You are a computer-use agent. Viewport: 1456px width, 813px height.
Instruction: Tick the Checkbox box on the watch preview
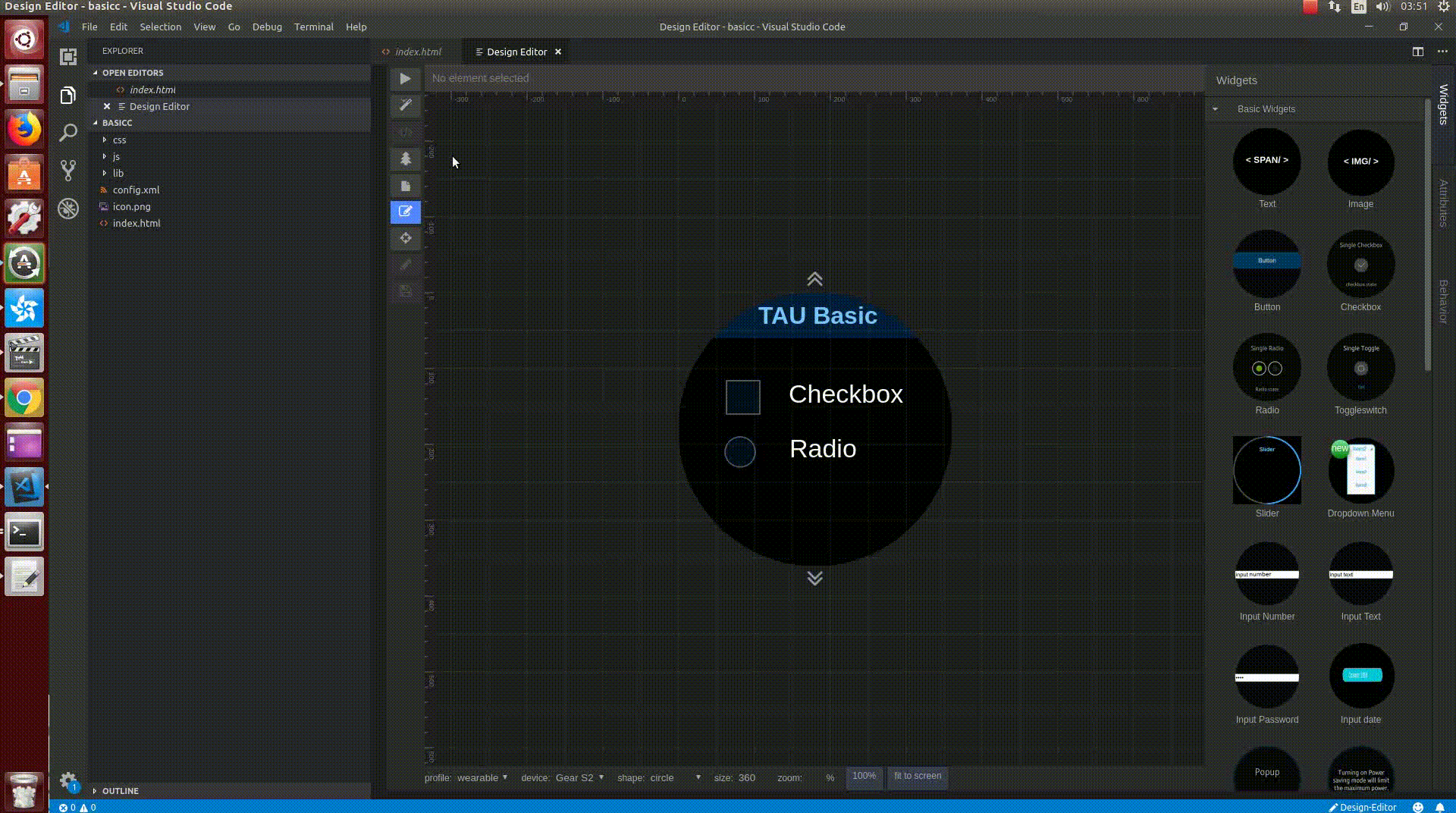pos(742,397)
